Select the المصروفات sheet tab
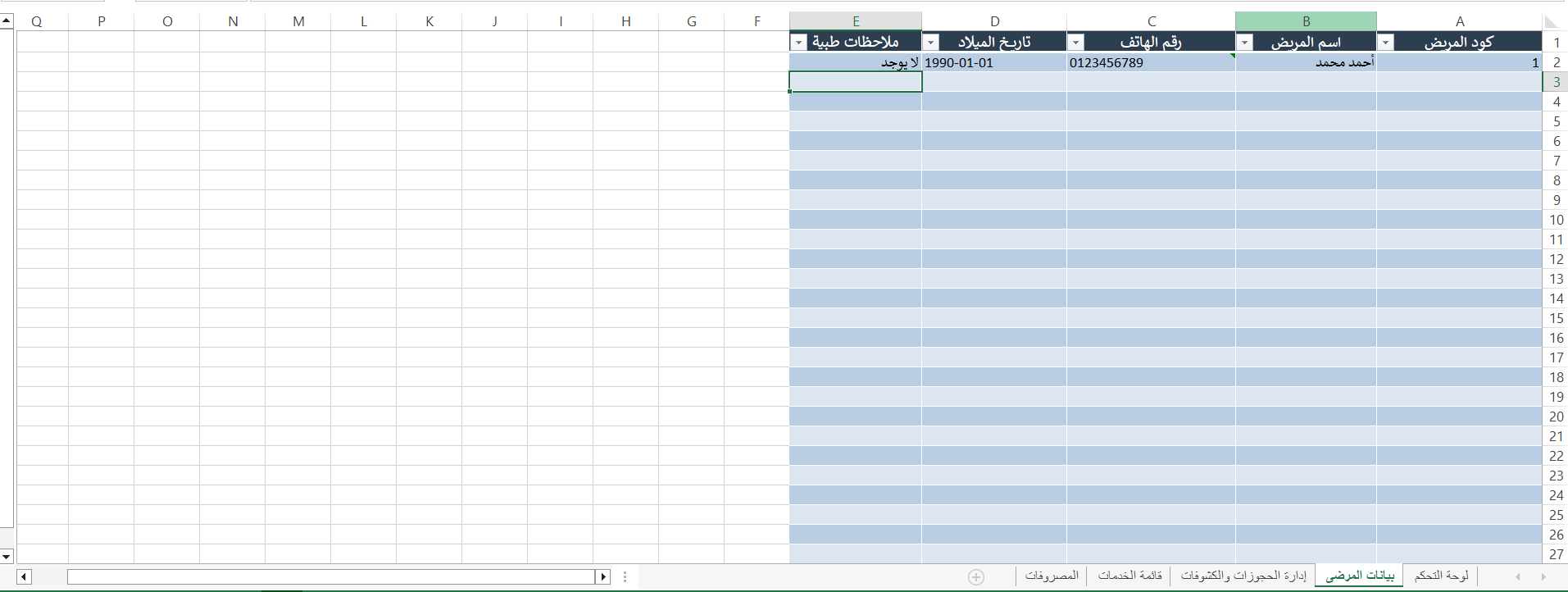 point(1051,576)
